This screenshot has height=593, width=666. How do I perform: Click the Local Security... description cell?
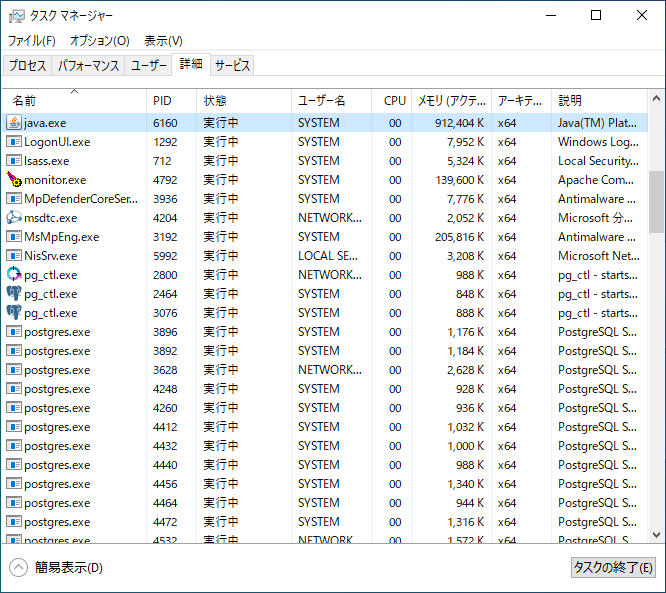pyautogui.click(x=598, y=161)
